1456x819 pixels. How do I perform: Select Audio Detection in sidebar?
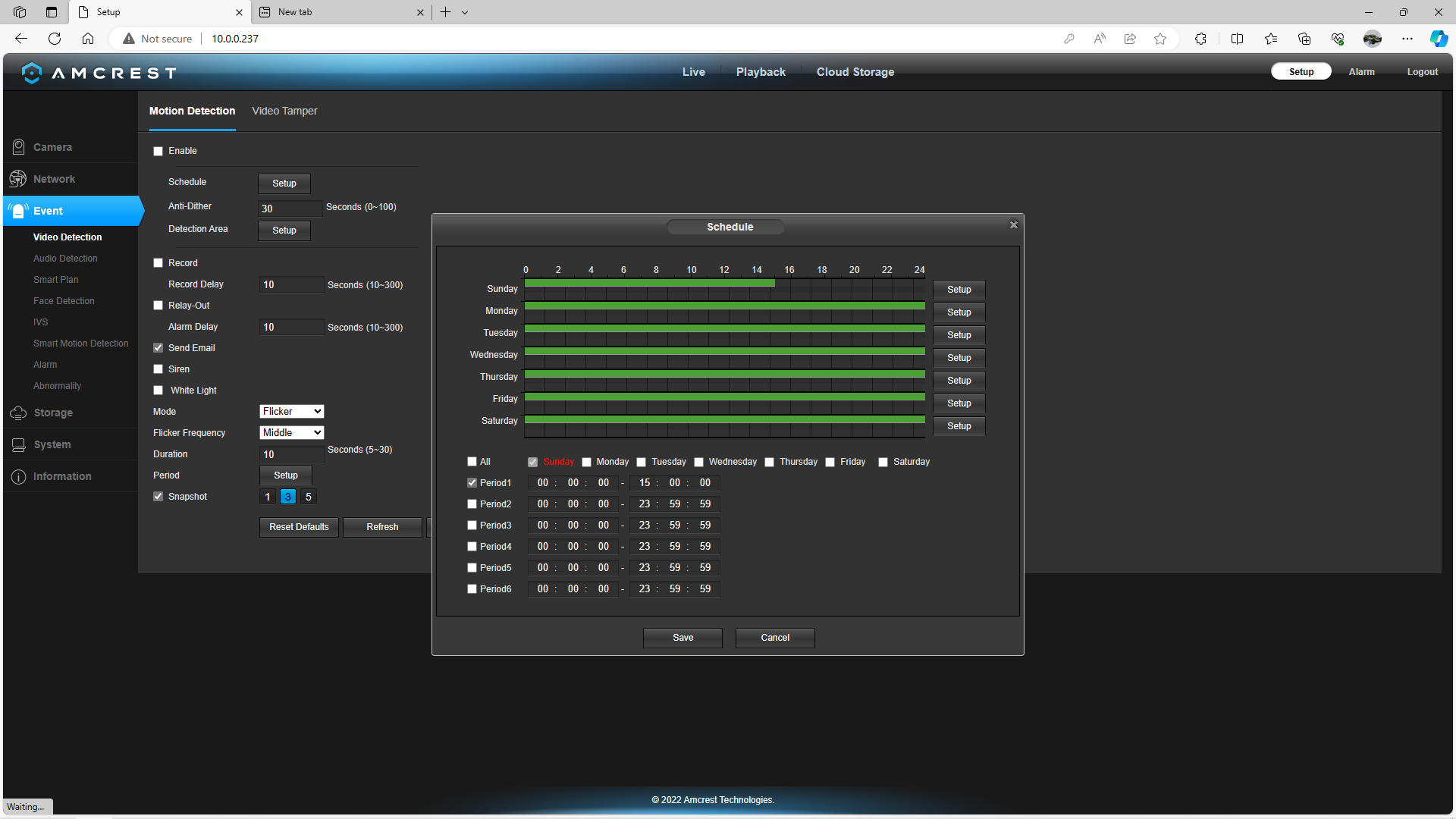pos(65,259)
